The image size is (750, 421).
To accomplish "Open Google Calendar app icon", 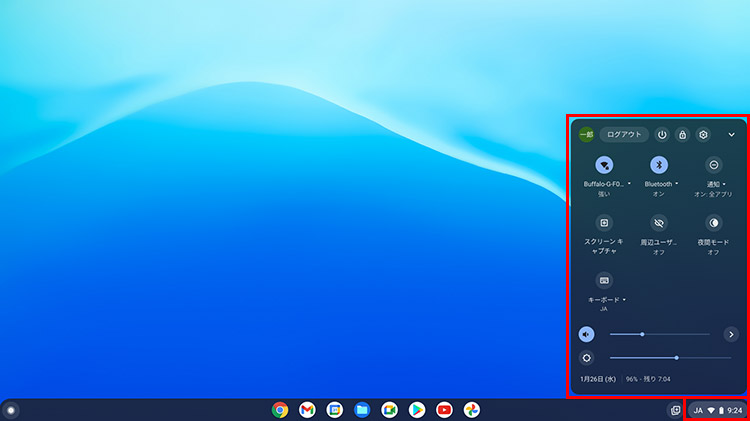I will tap(335, 409).
